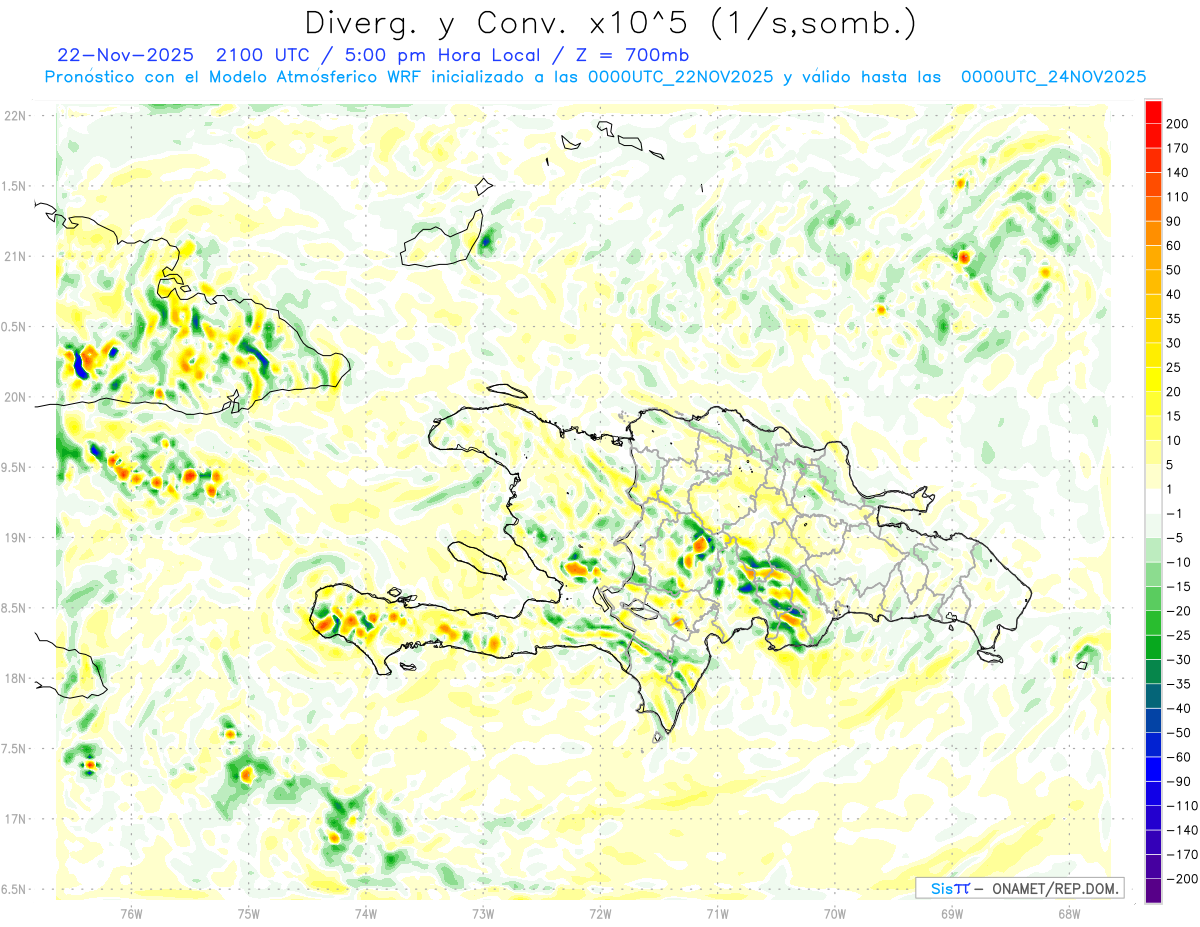The image size is (1200, 927).
Task: Click the '19N' latitude label
Action: click(x=15, y=537)
